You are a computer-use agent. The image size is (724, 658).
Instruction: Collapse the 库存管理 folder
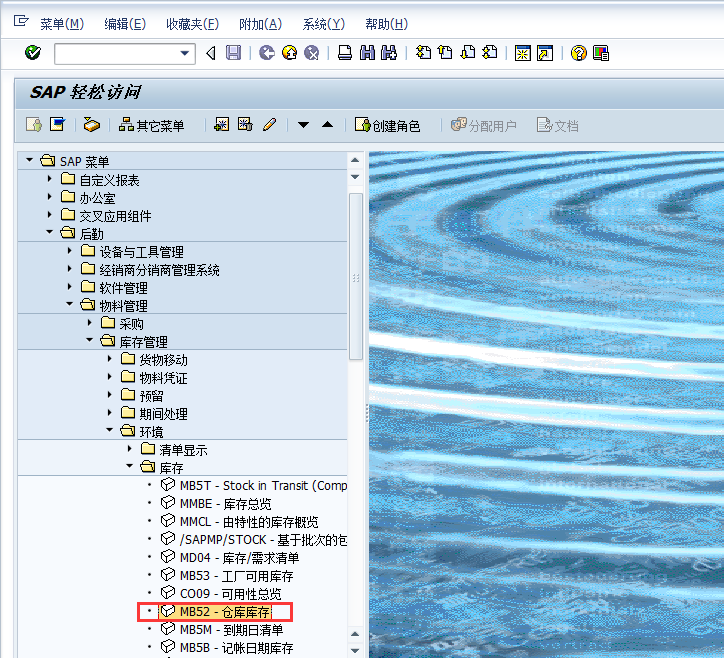click(90, 340)
